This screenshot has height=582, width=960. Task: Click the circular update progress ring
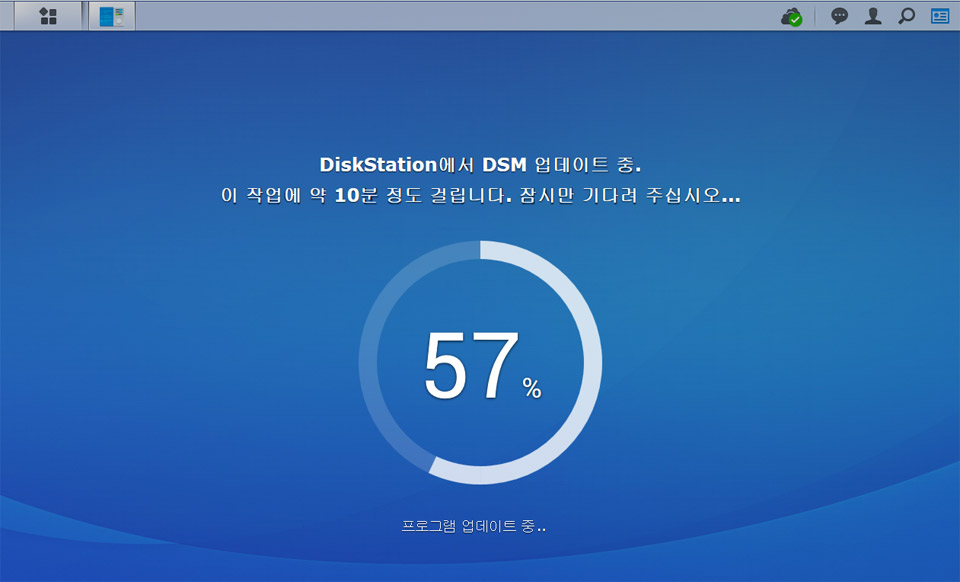(x=480, y=362)
